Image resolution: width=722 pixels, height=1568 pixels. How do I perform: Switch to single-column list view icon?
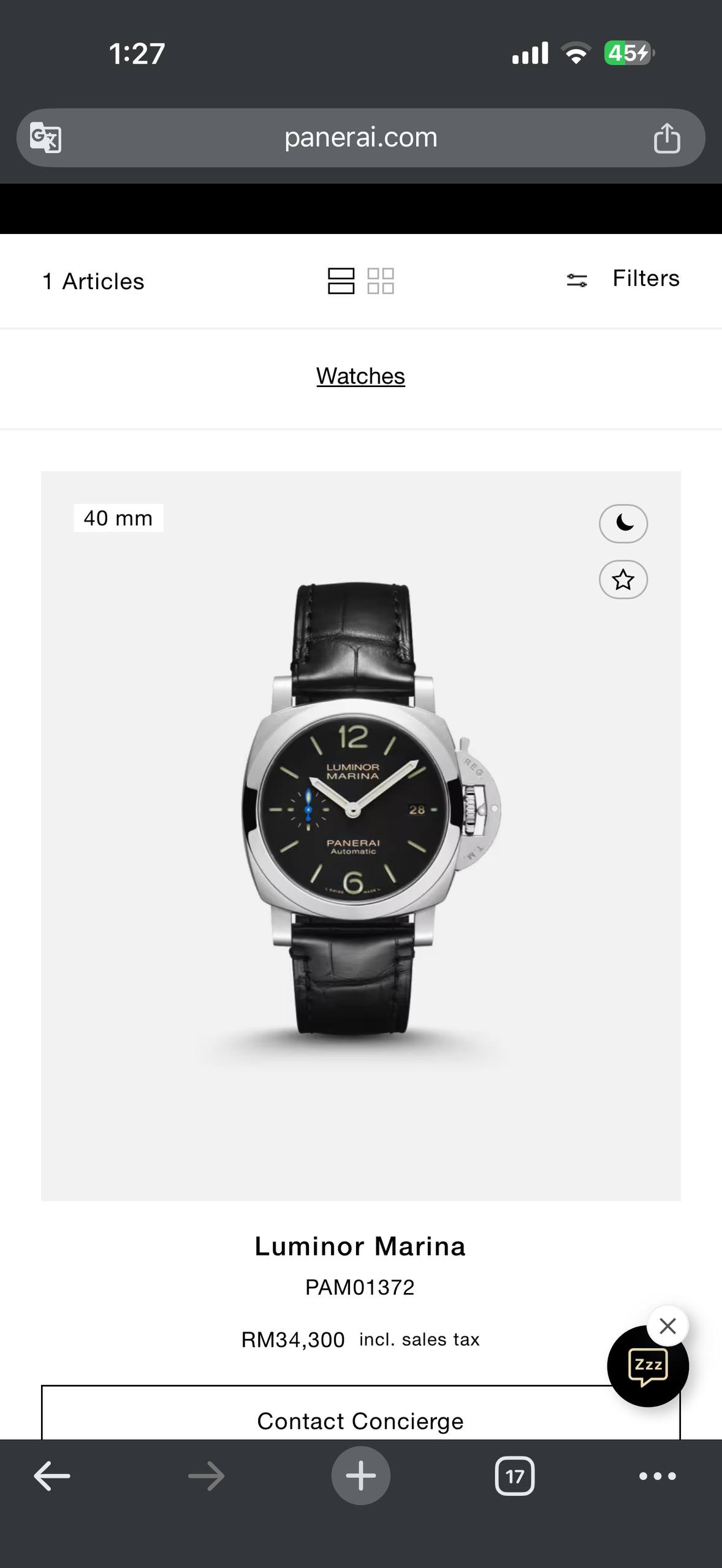coord(341,281)
